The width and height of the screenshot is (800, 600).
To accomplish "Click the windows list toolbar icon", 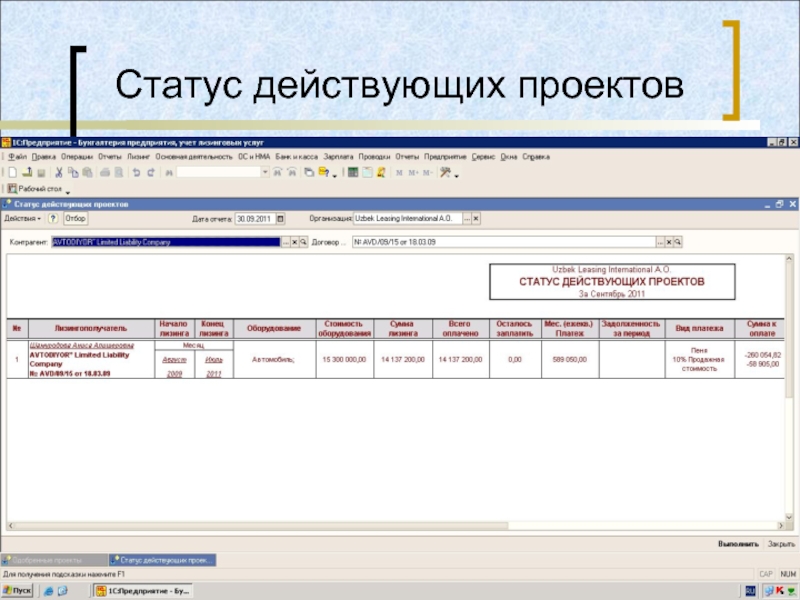I will (309, 172).
